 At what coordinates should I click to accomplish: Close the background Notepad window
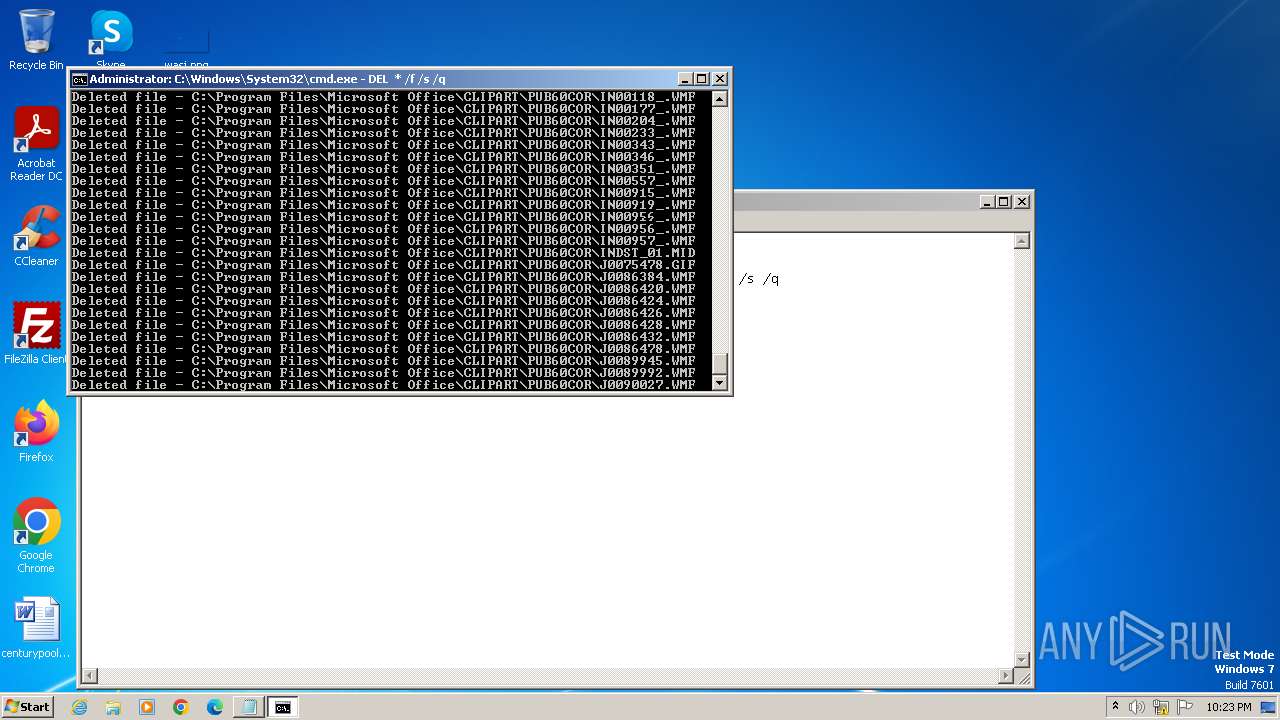[x=1022, y=201]
